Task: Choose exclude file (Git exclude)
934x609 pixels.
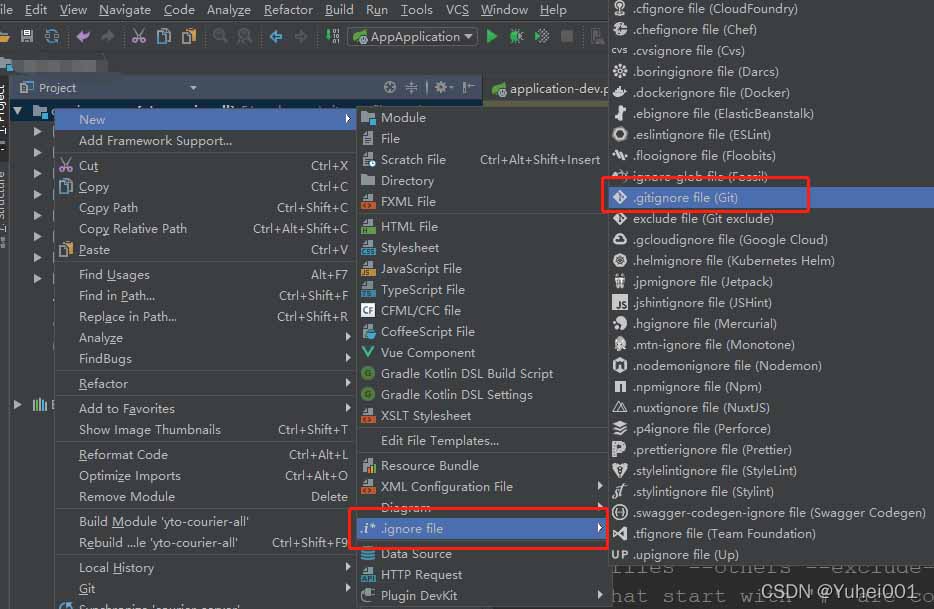Action: click(x=771, y=219)
